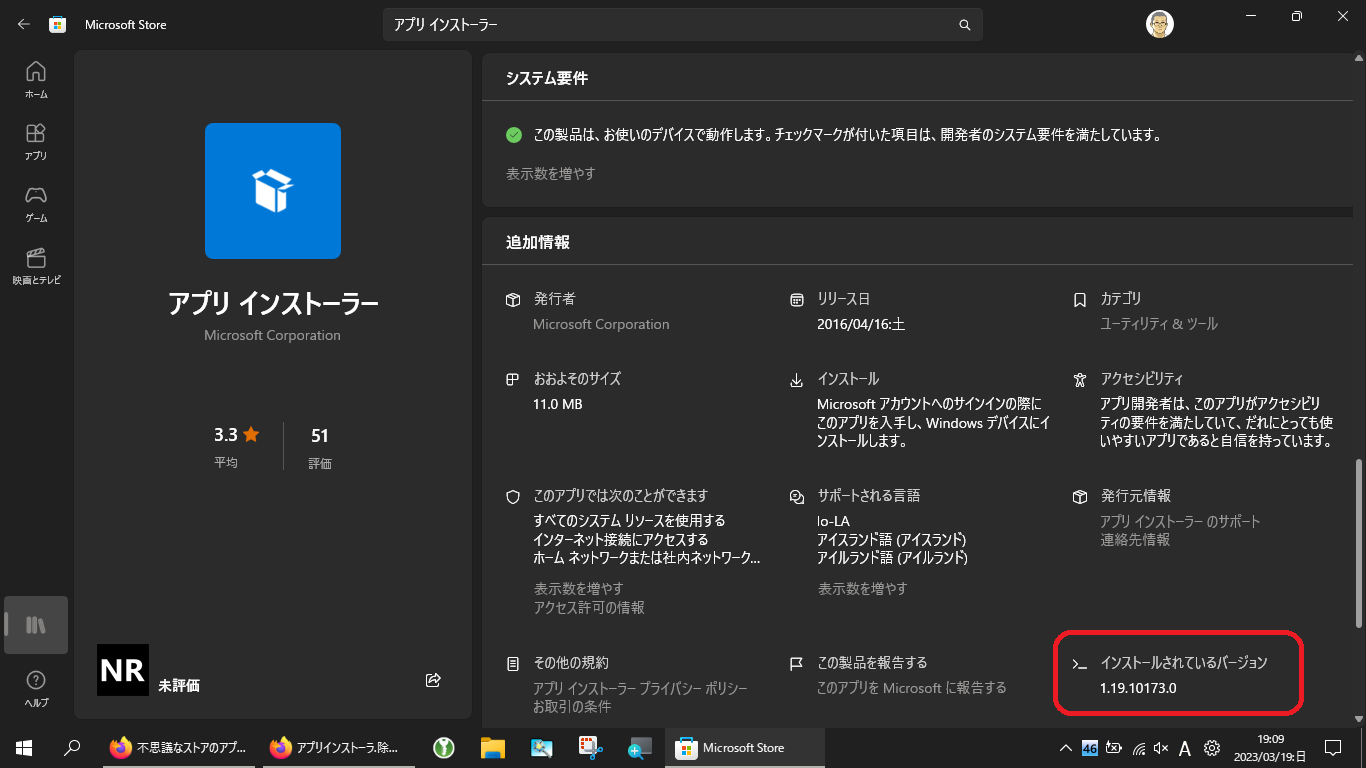Click the 3.3 star average rating
Image resolution: width=1366 pixels, height=768 pixels.
click(237, 435)
